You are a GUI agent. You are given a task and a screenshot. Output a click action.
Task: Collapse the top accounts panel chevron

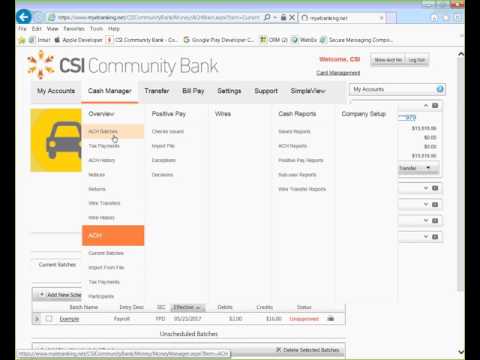pyautogui.click(x=426, y=106)
